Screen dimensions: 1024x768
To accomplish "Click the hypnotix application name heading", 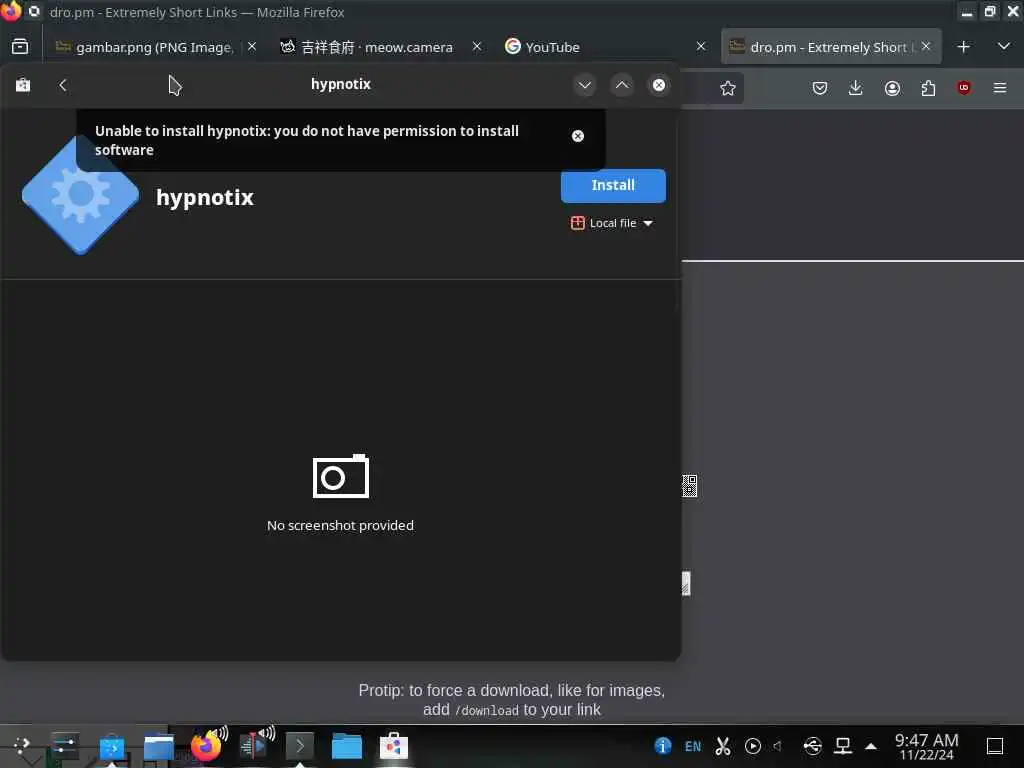I will click(x=204, y=197).
